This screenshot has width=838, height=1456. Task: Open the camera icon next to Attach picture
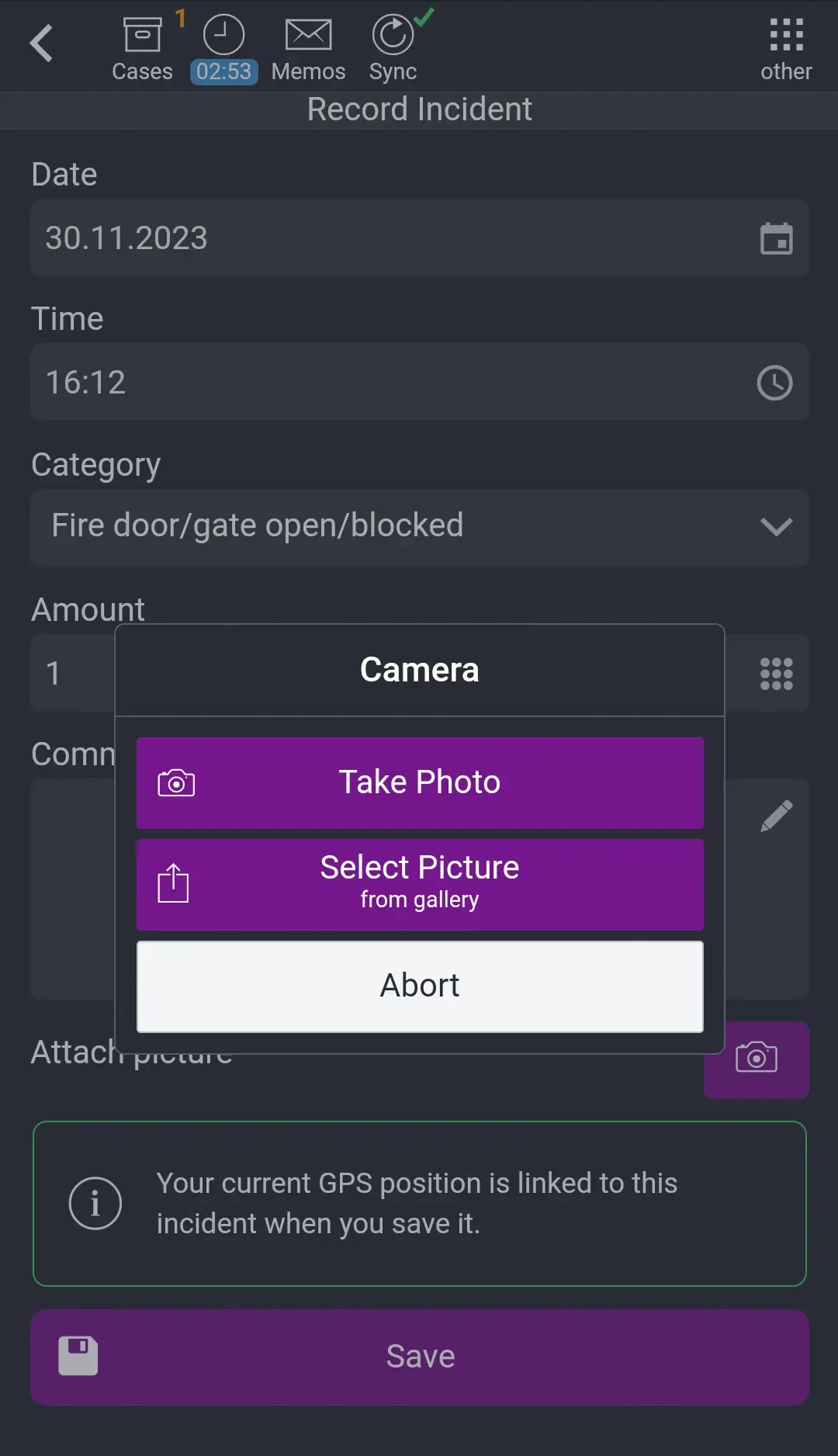point(755,1058)
